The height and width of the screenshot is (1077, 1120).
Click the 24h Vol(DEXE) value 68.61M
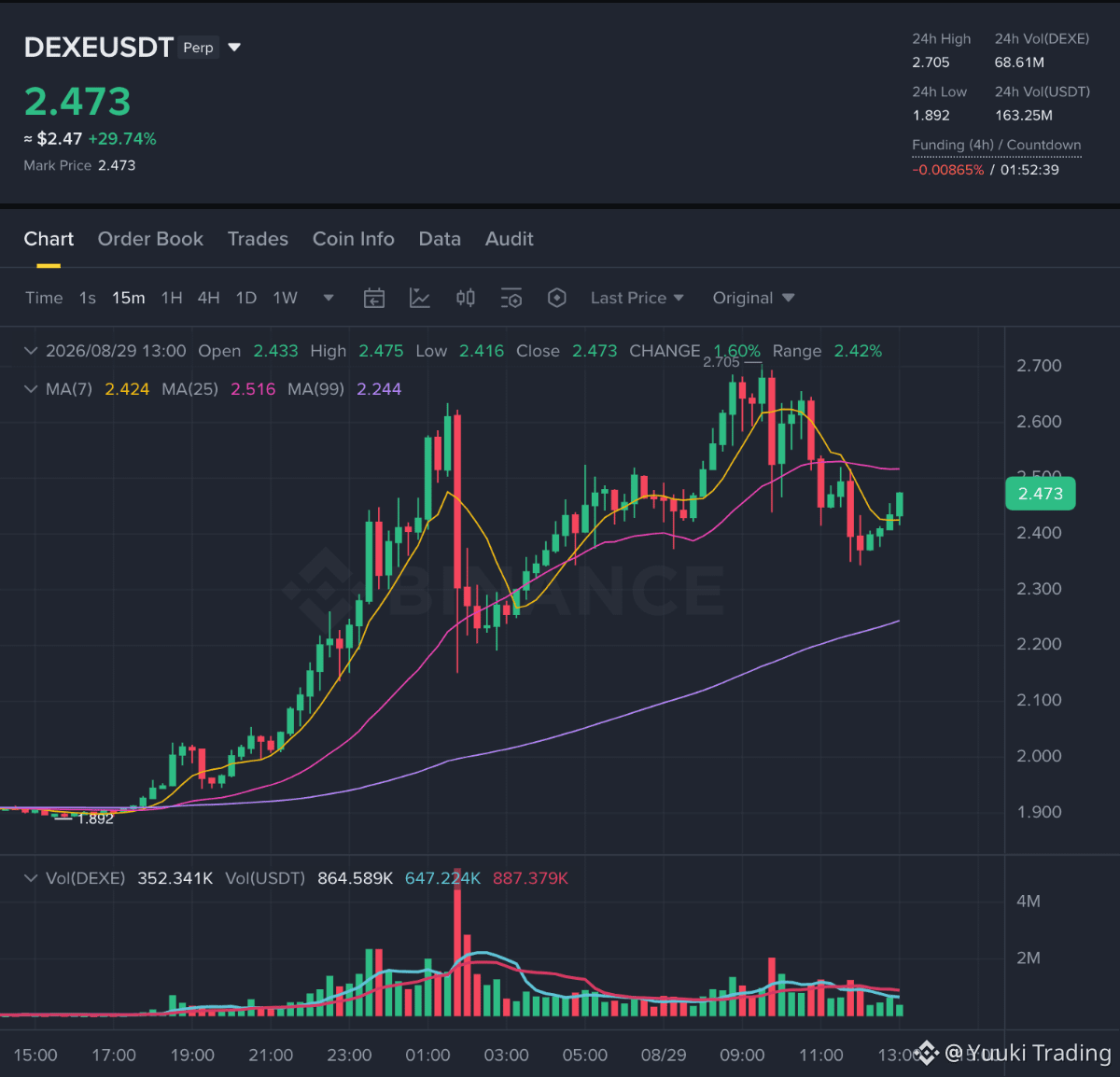(1019, 63)
